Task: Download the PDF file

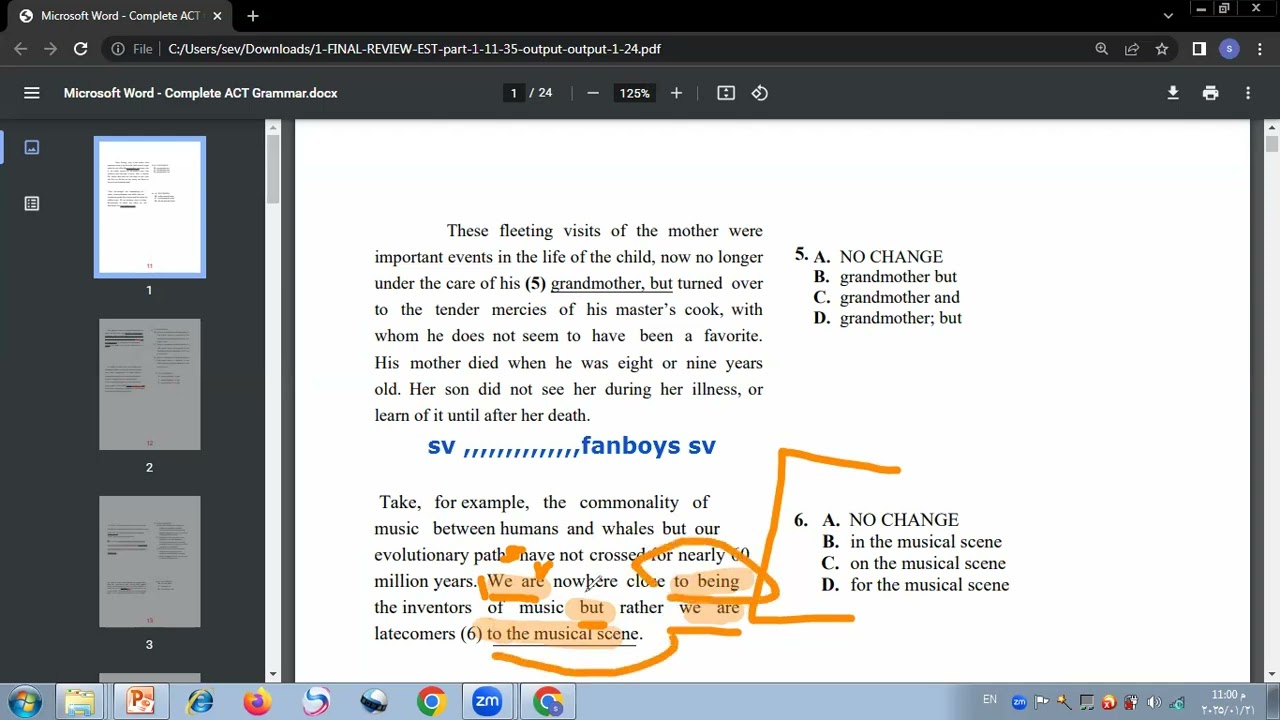Action: coord(1173,93)
